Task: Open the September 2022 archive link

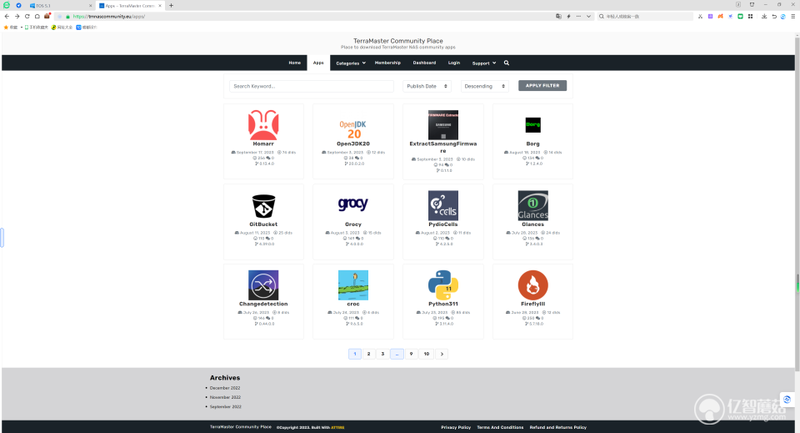Action: click(x=226, y=407)
